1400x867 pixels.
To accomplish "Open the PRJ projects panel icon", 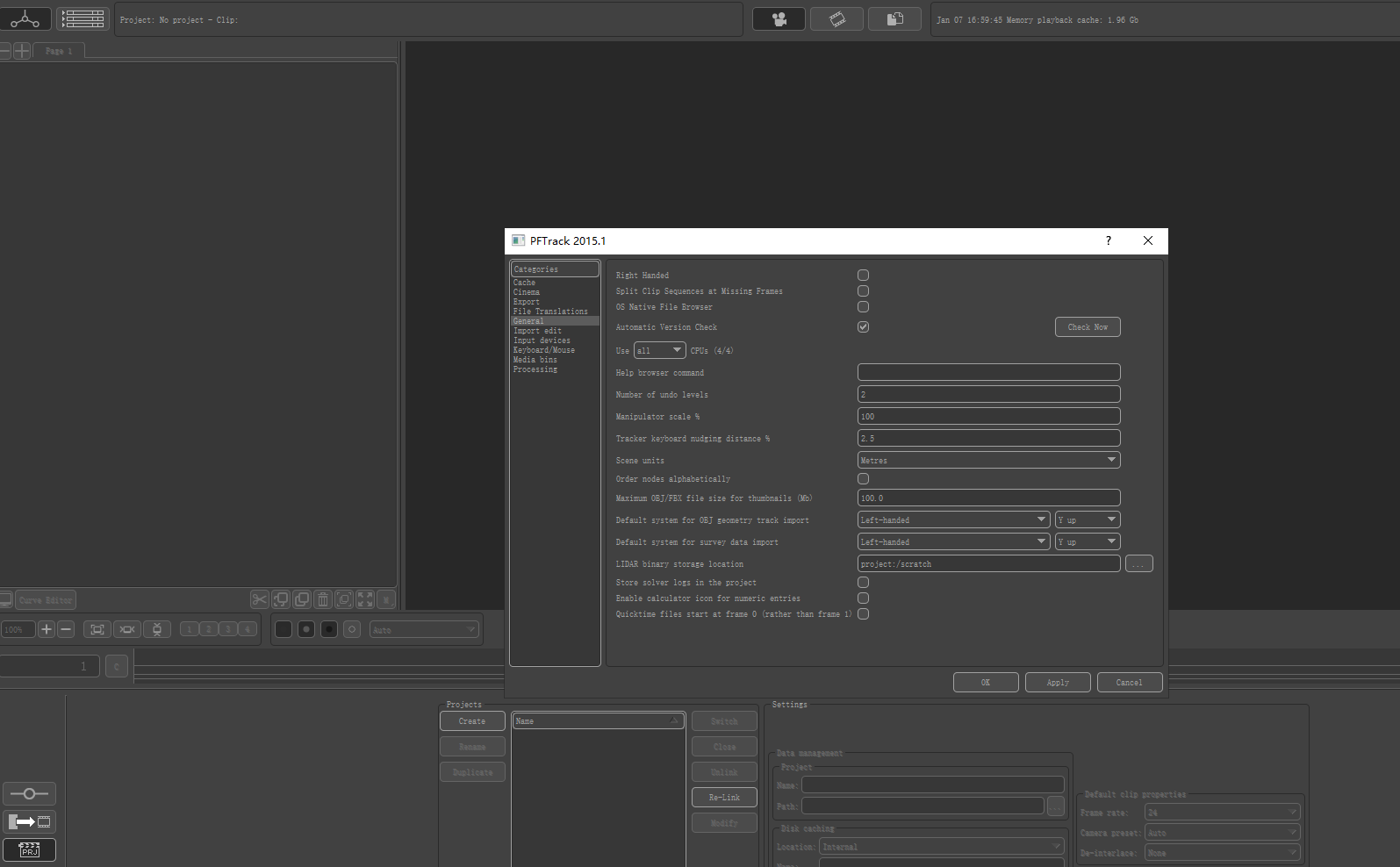I will (x=29, y=849).
